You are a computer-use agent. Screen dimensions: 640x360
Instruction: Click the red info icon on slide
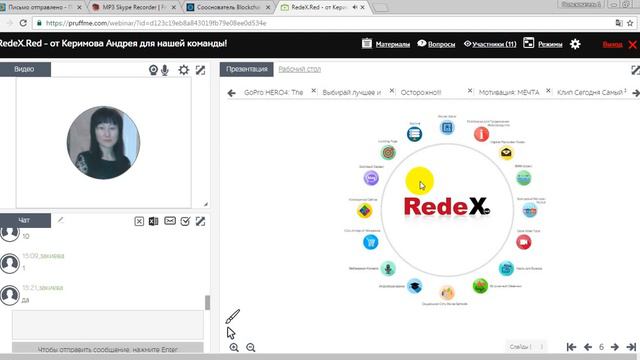(481, 134)
